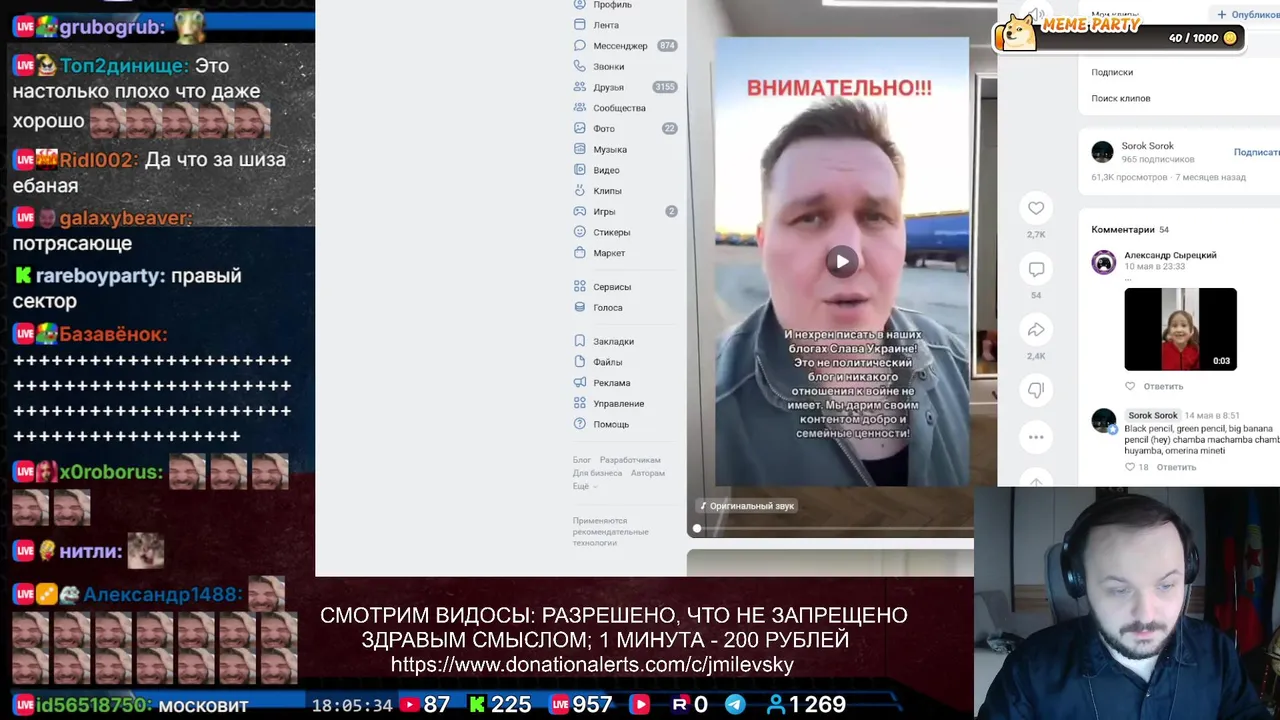Click the Реклама megaphone icon
The image size is (1280, 720).
580,383
